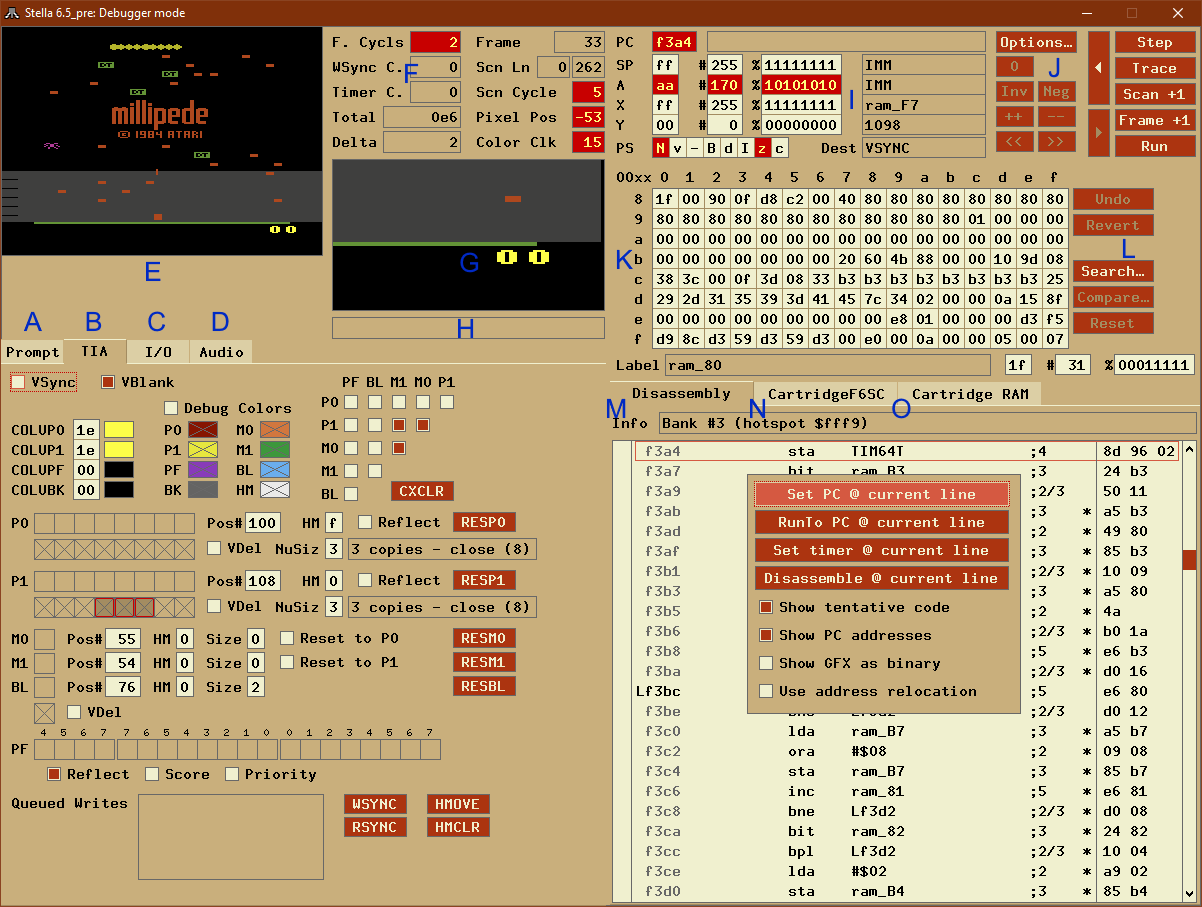This screenshot has width=1202, height=907.
Task: Click the left arrow rewind button
Action: pos(1099,68)
